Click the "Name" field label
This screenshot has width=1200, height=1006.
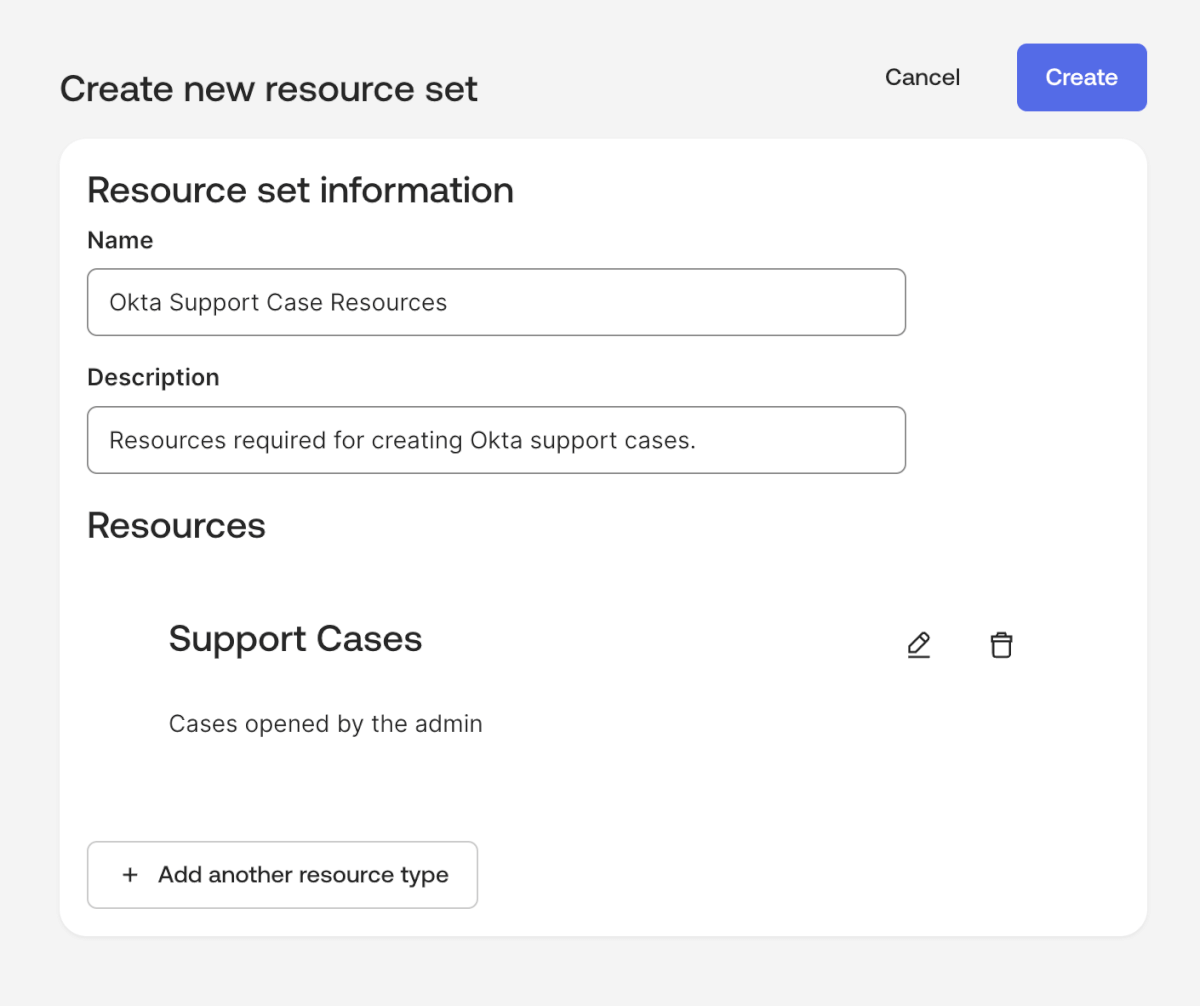click(x=120, y=240)
